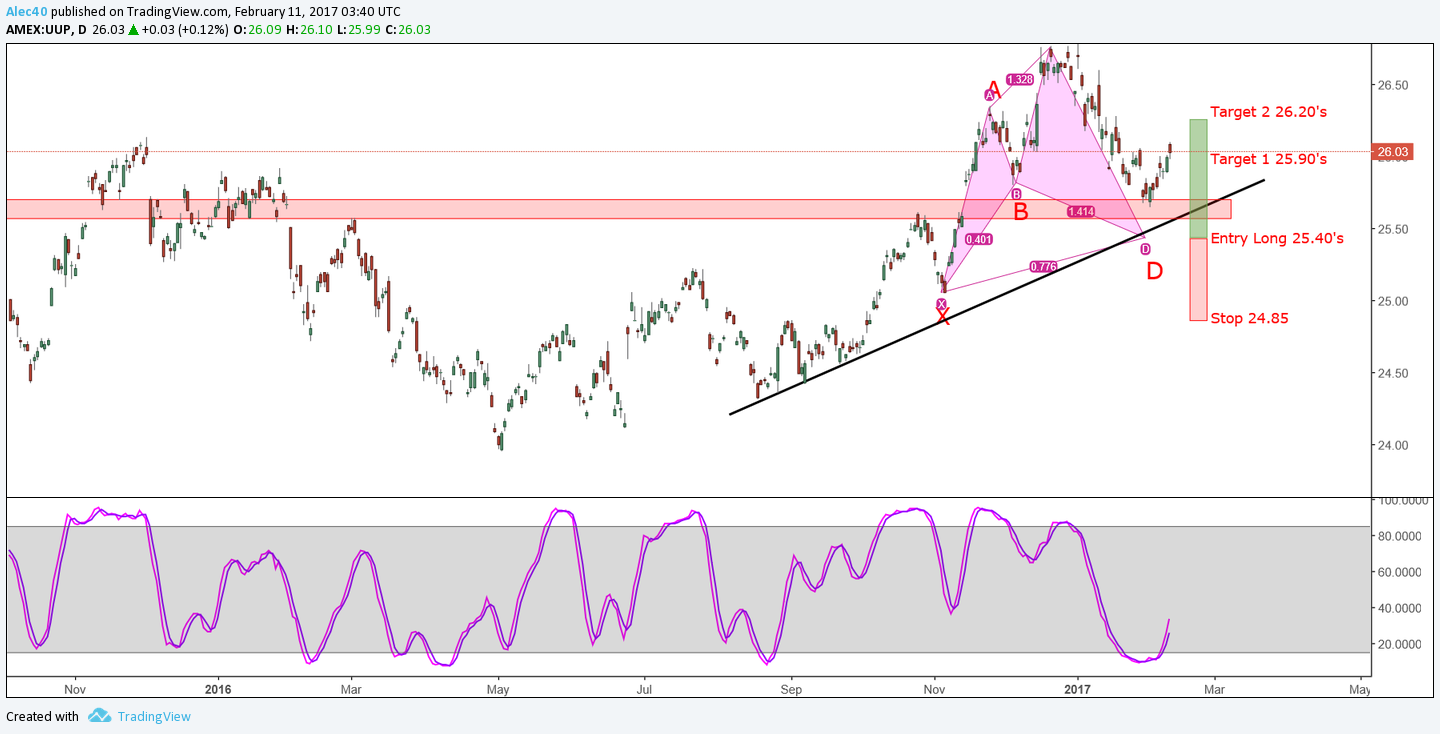Click the AMEX:UUP symbol label
Image resolution: width=1440 pixels, height=734 pixels.
pyautogui.click(x=45, y=30)
